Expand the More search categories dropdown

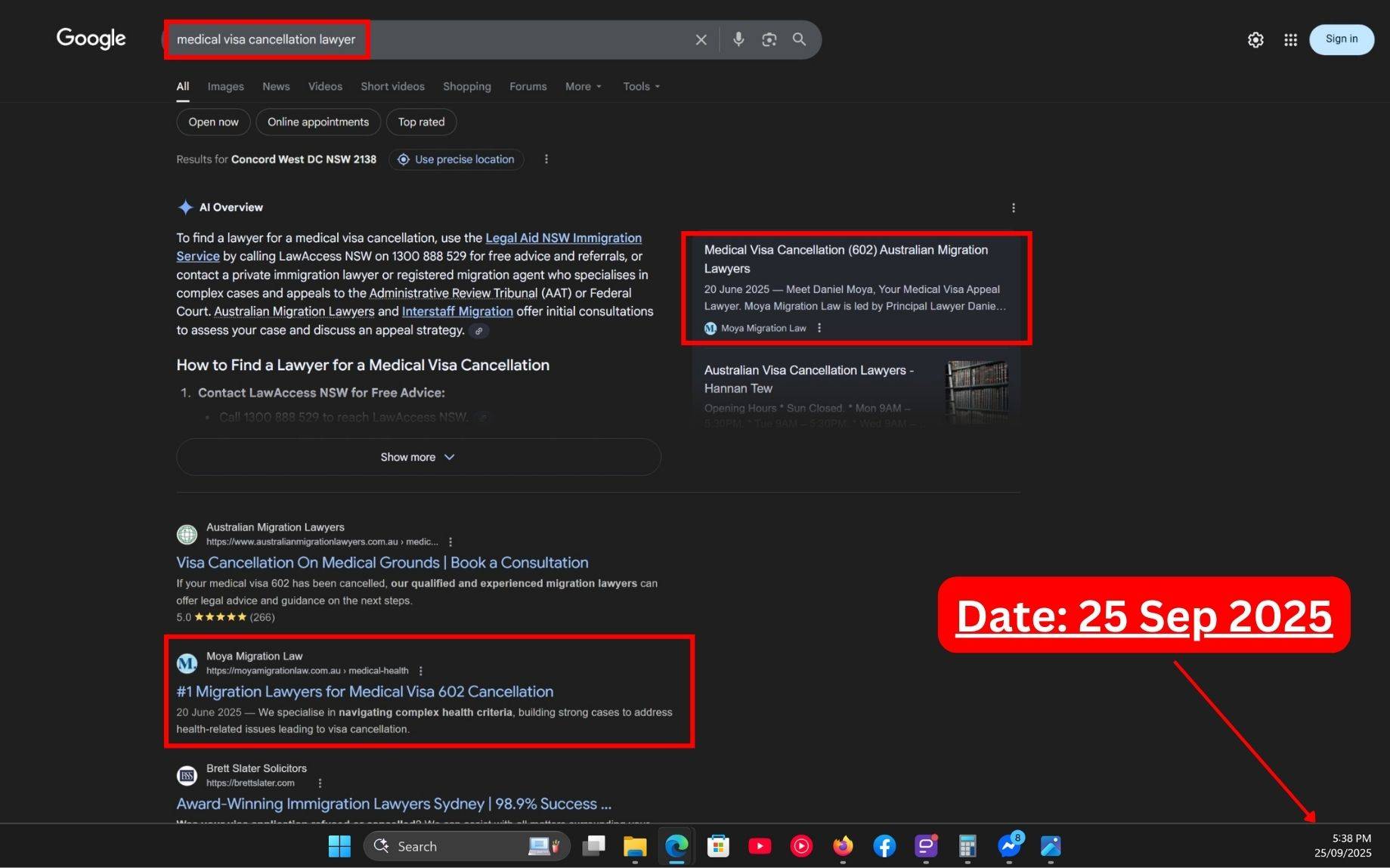click(583, 86)
